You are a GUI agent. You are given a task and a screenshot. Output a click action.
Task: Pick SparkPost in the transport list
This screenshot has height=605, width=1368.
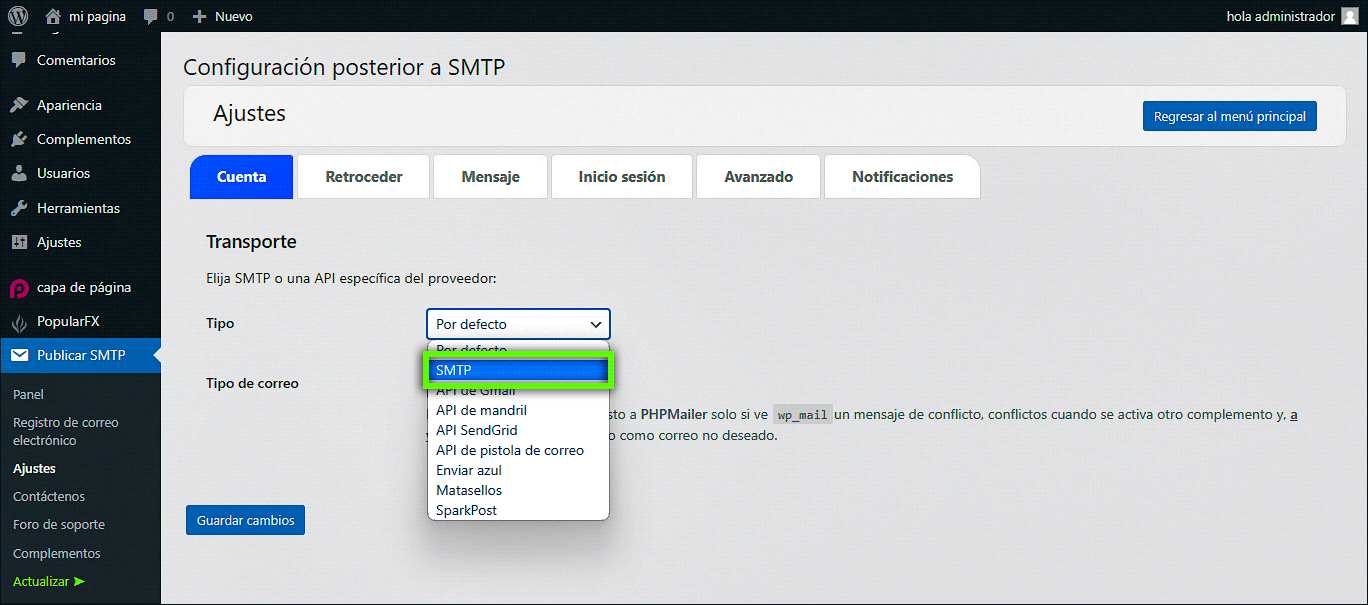[466, 510]
